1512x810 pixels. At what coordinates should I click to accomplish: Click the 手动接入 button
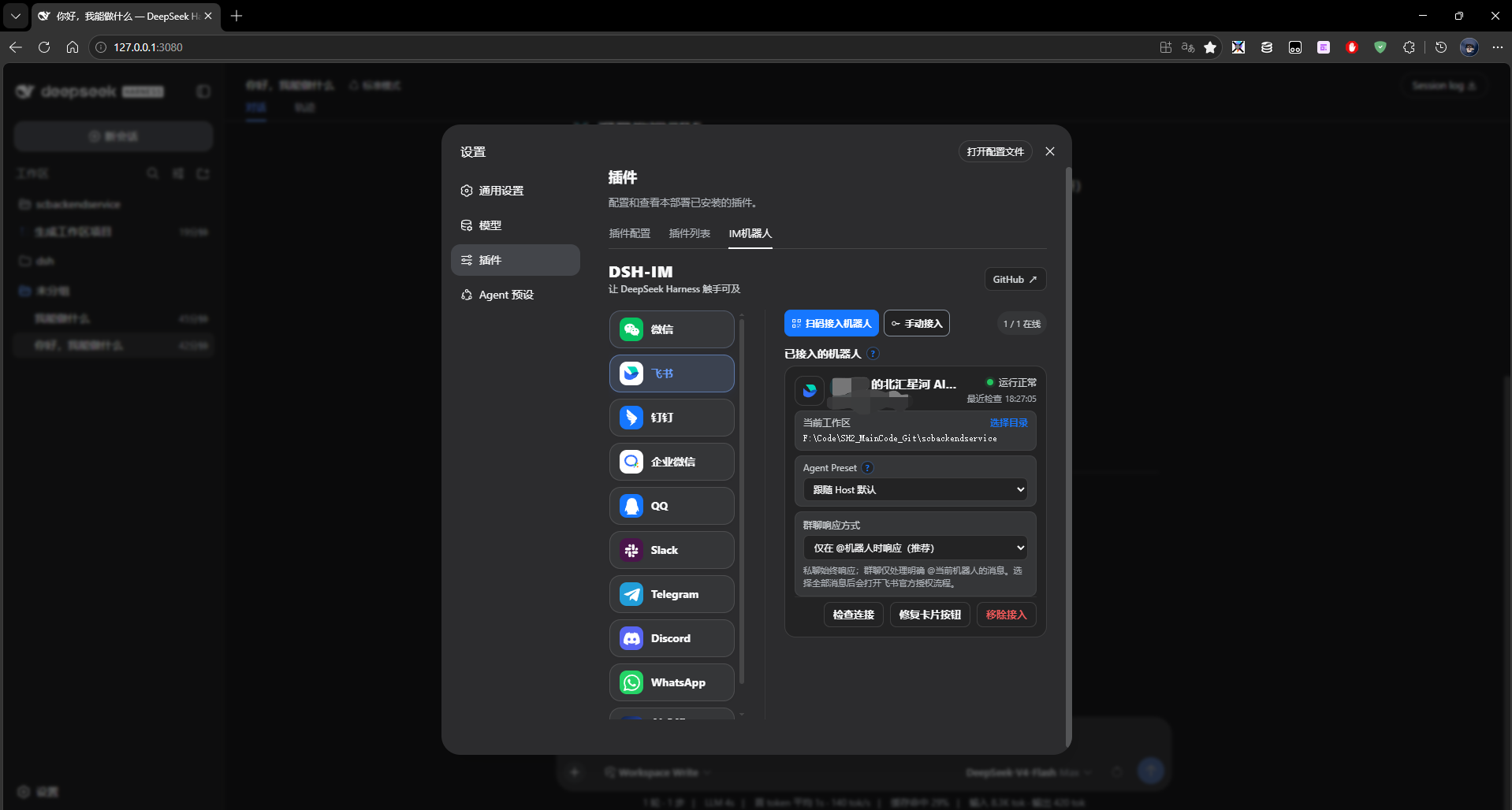point(917,324)
